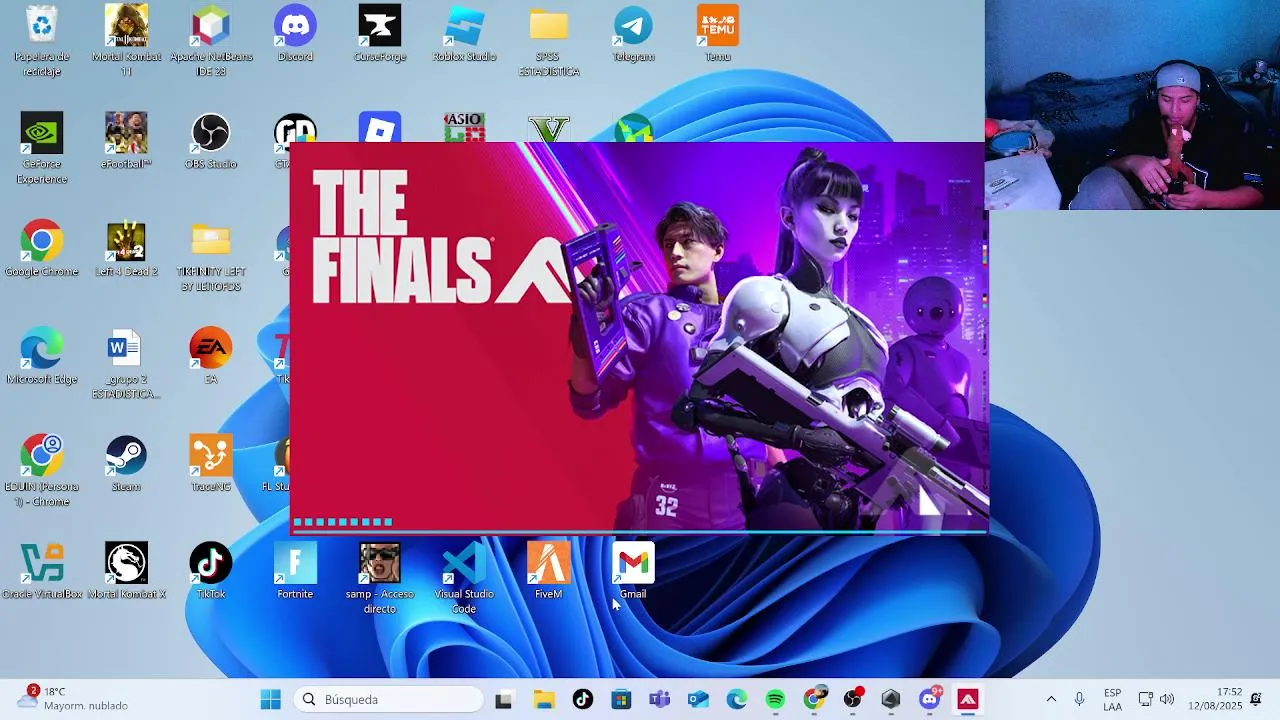Screen dimensions: 1280x720
Task: Select the Temu desktop shortcut
Action: click(x=718, y=35)
